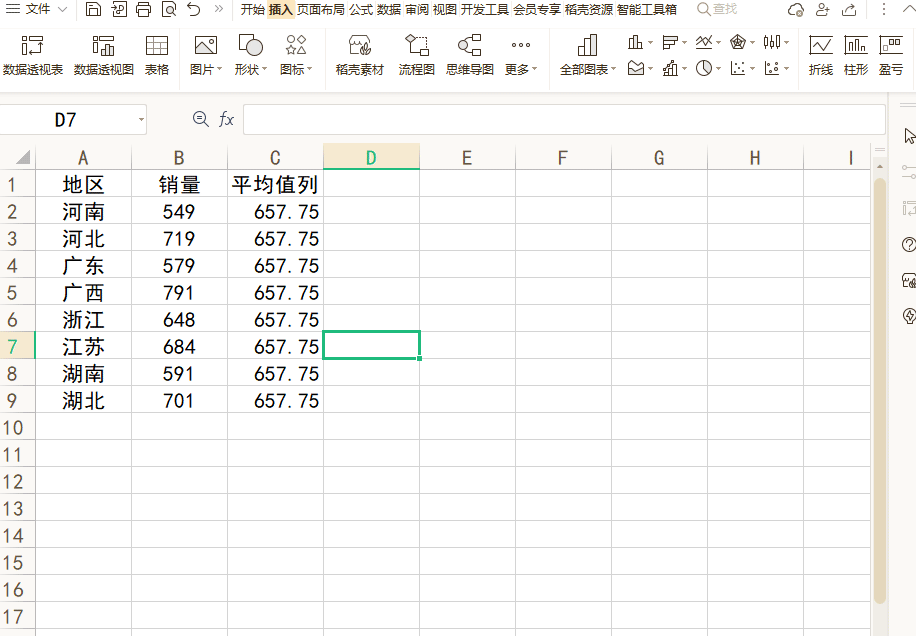Undo the last action

pos(194,10)
